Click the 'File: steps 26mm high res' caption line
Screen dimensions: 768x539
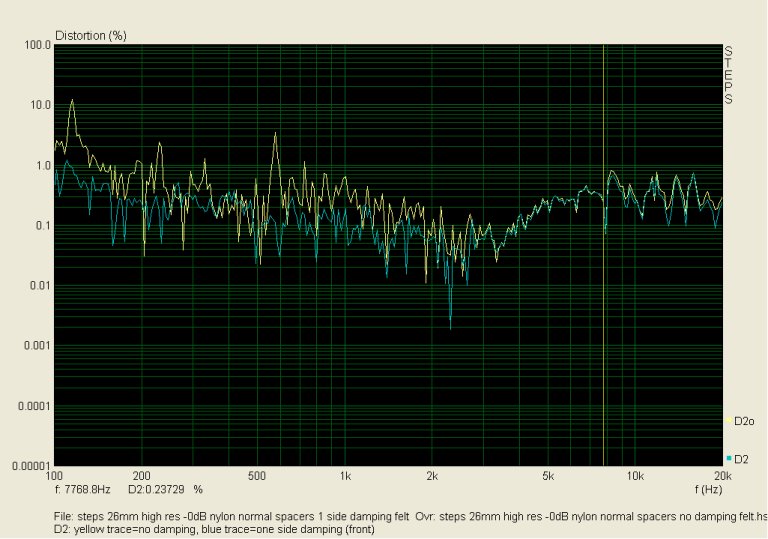click(x=410, y=516)
